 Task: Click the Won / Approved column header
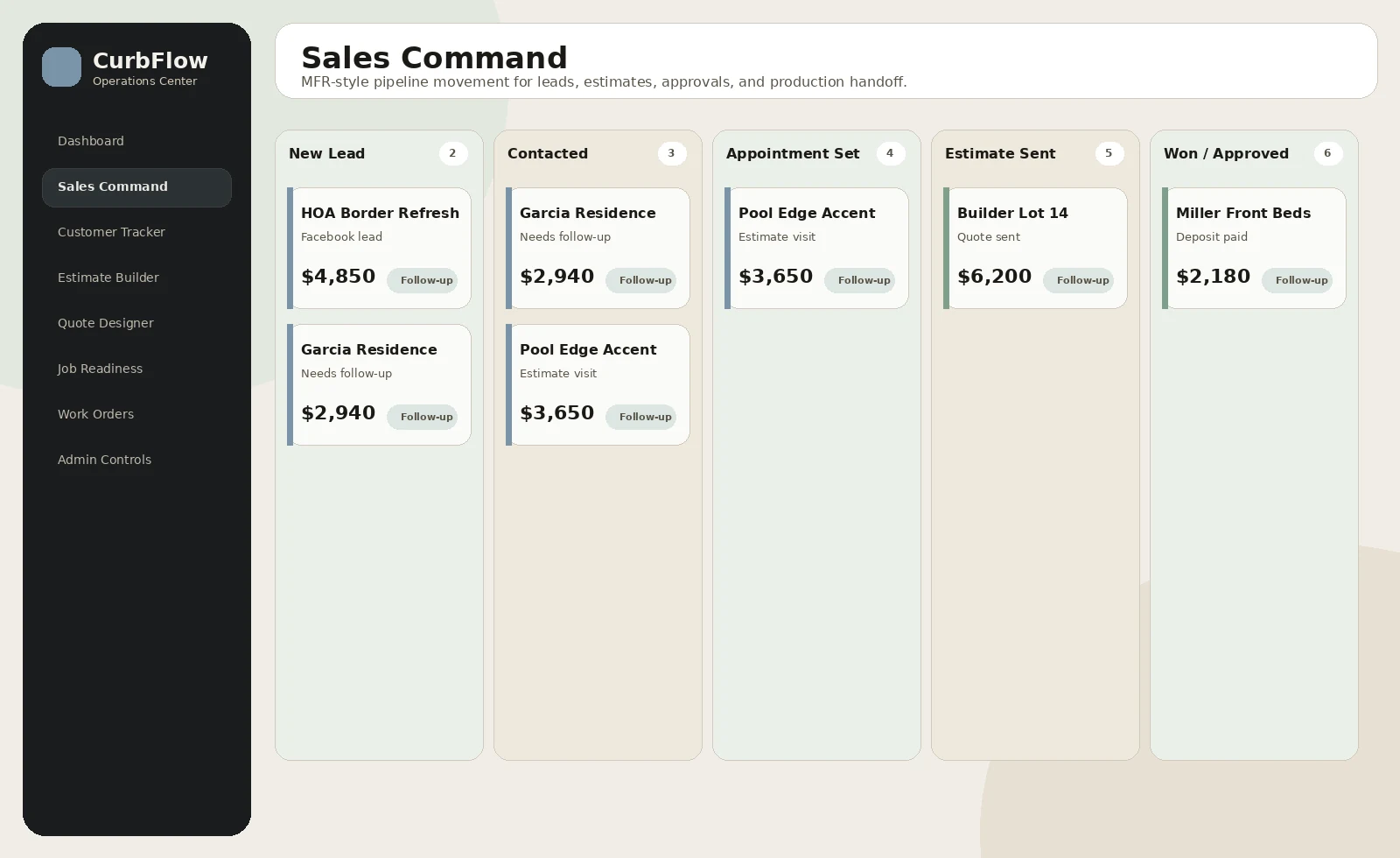[1226, 153]
